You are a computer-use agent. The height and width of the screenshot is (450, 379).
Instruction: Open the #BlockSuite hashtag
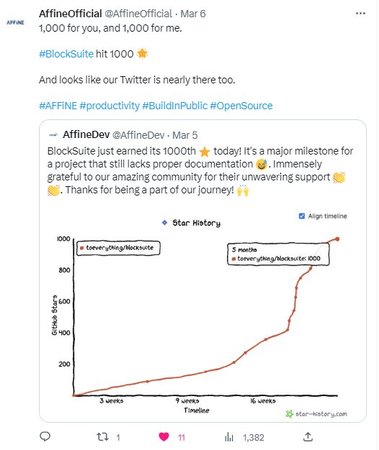click(66, 54)
